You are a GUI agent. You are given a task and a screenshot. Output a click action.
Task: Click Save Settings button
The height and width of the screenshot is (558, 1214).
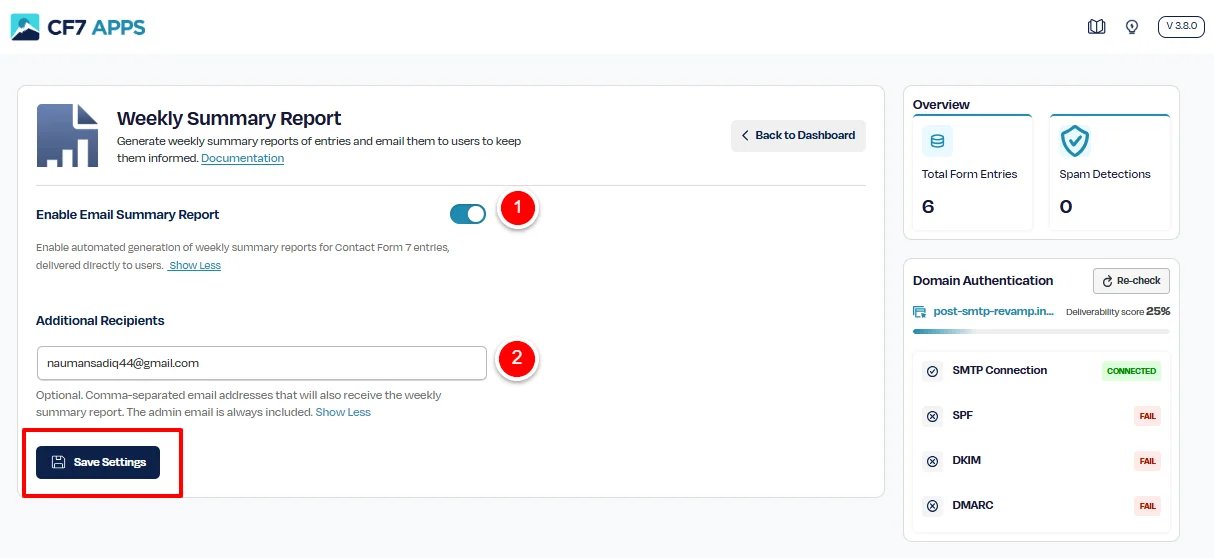(98, 462)
